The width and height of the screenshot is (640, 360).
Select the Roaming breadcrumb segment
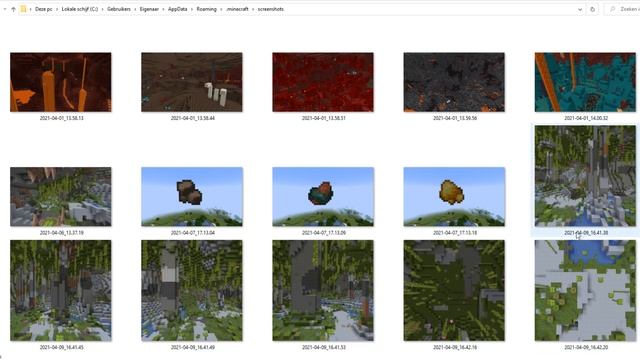pos(207,9)
